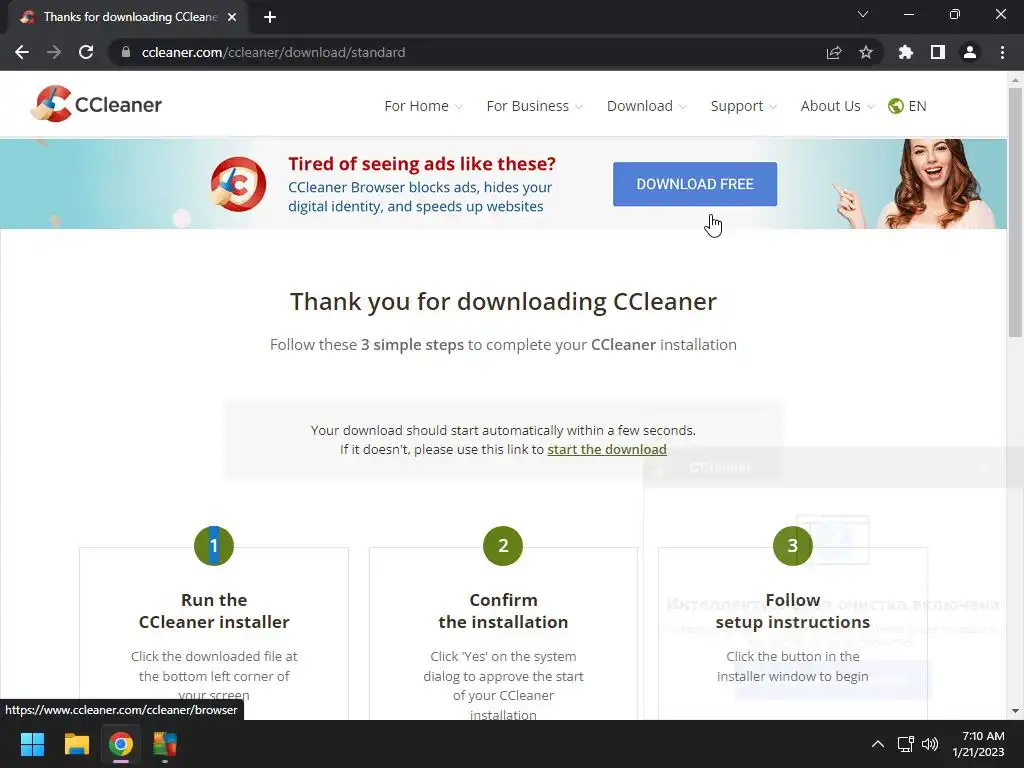The height and width of the screenshot is (768, 1024).
Task: Open a new tab with the plus icon
Action: [270, 17]
